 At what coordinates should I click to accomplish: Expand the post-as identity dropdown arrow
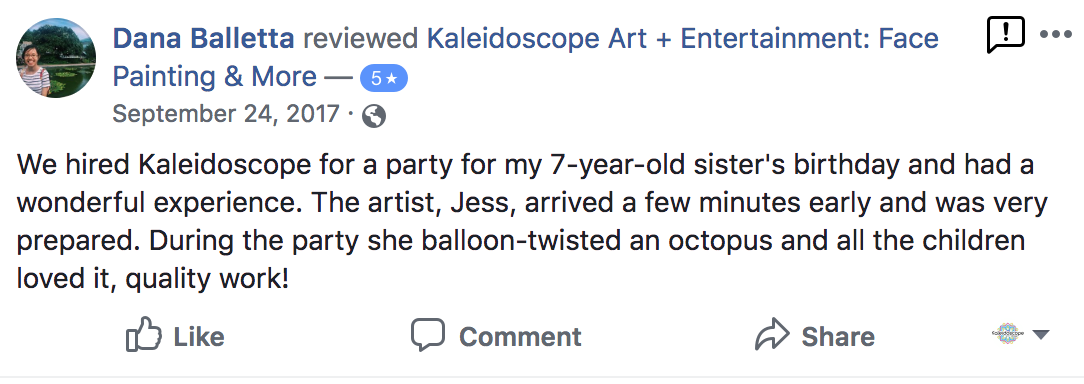(1040, 335)
